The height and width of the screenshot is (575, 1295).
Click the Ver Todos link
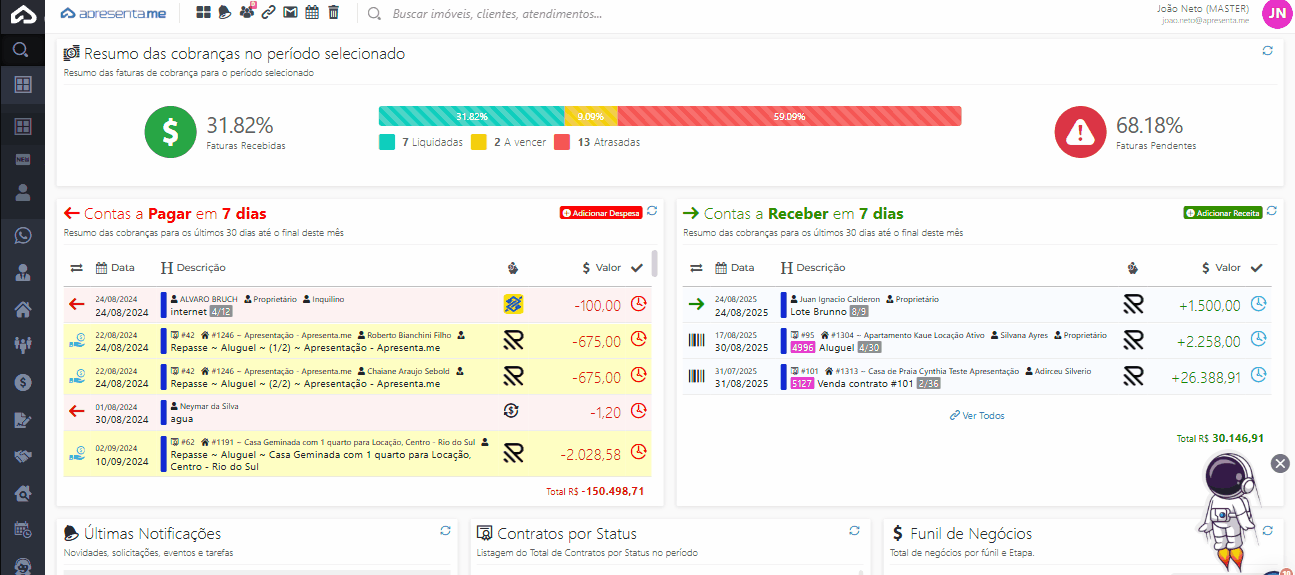[977, 415]
